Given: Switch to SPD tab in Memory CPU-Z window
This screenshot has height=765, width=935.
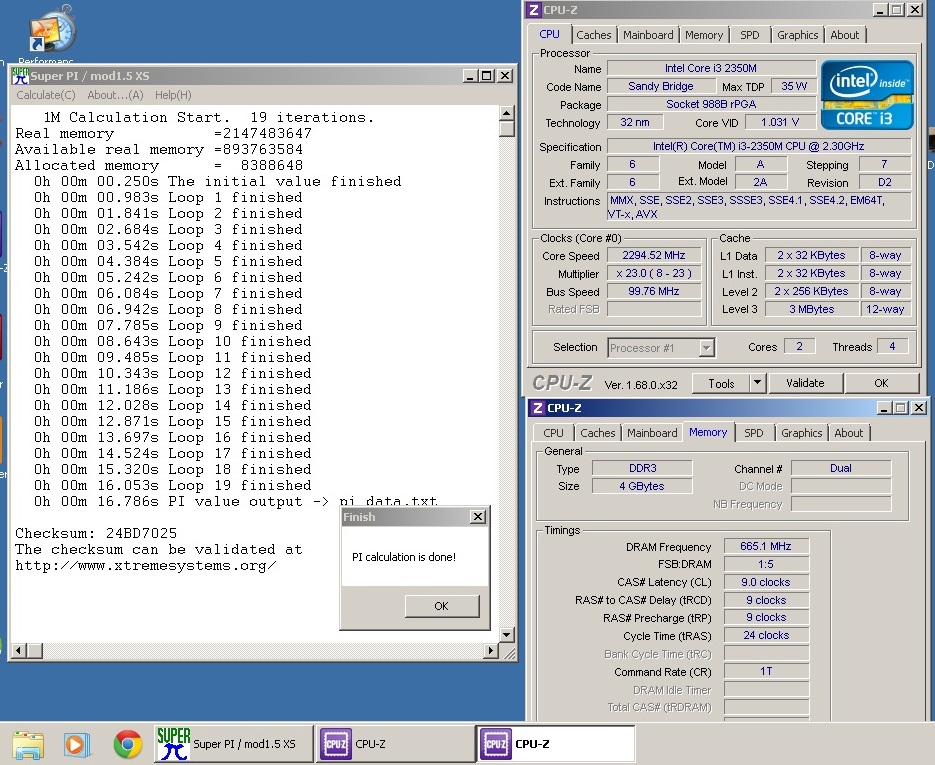Looking at the screenshot, I should 754,433.
